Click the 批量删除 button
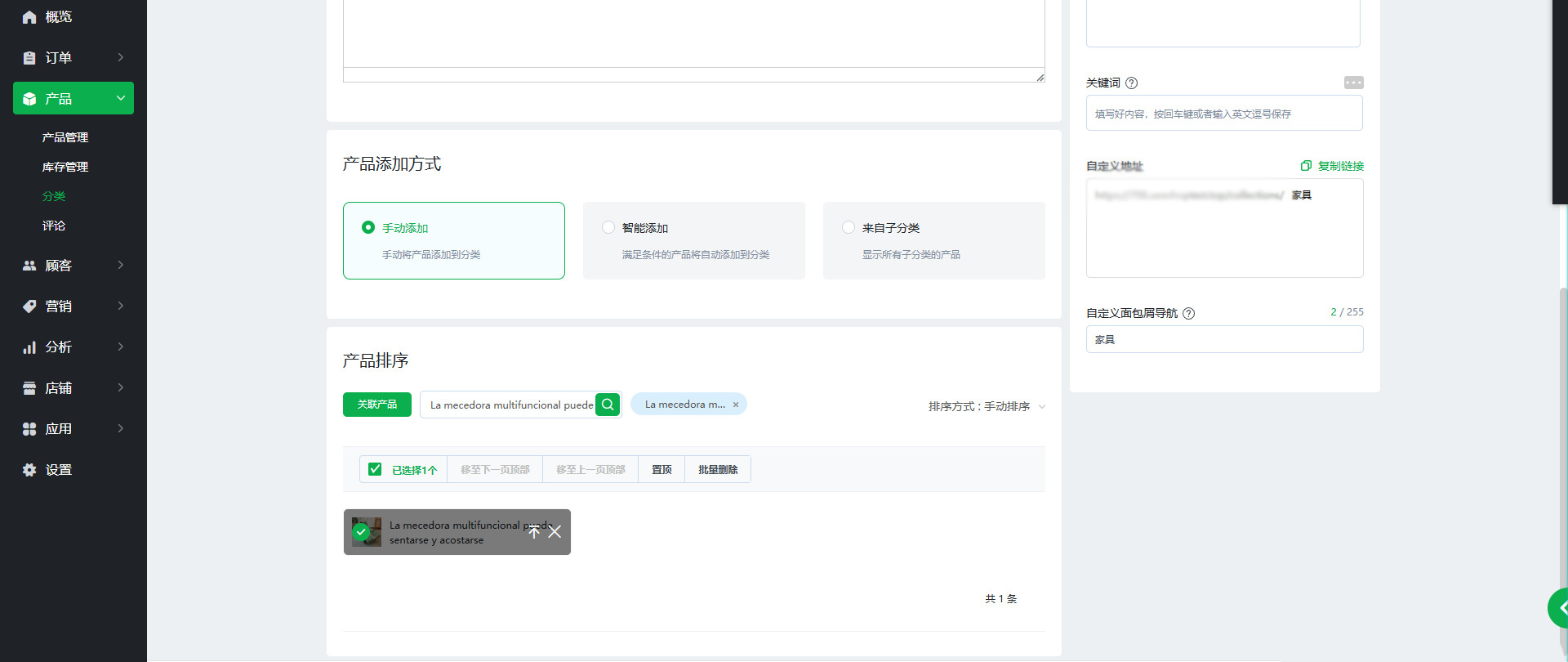Screen dimensions: 1568x662 click(718, 470)
